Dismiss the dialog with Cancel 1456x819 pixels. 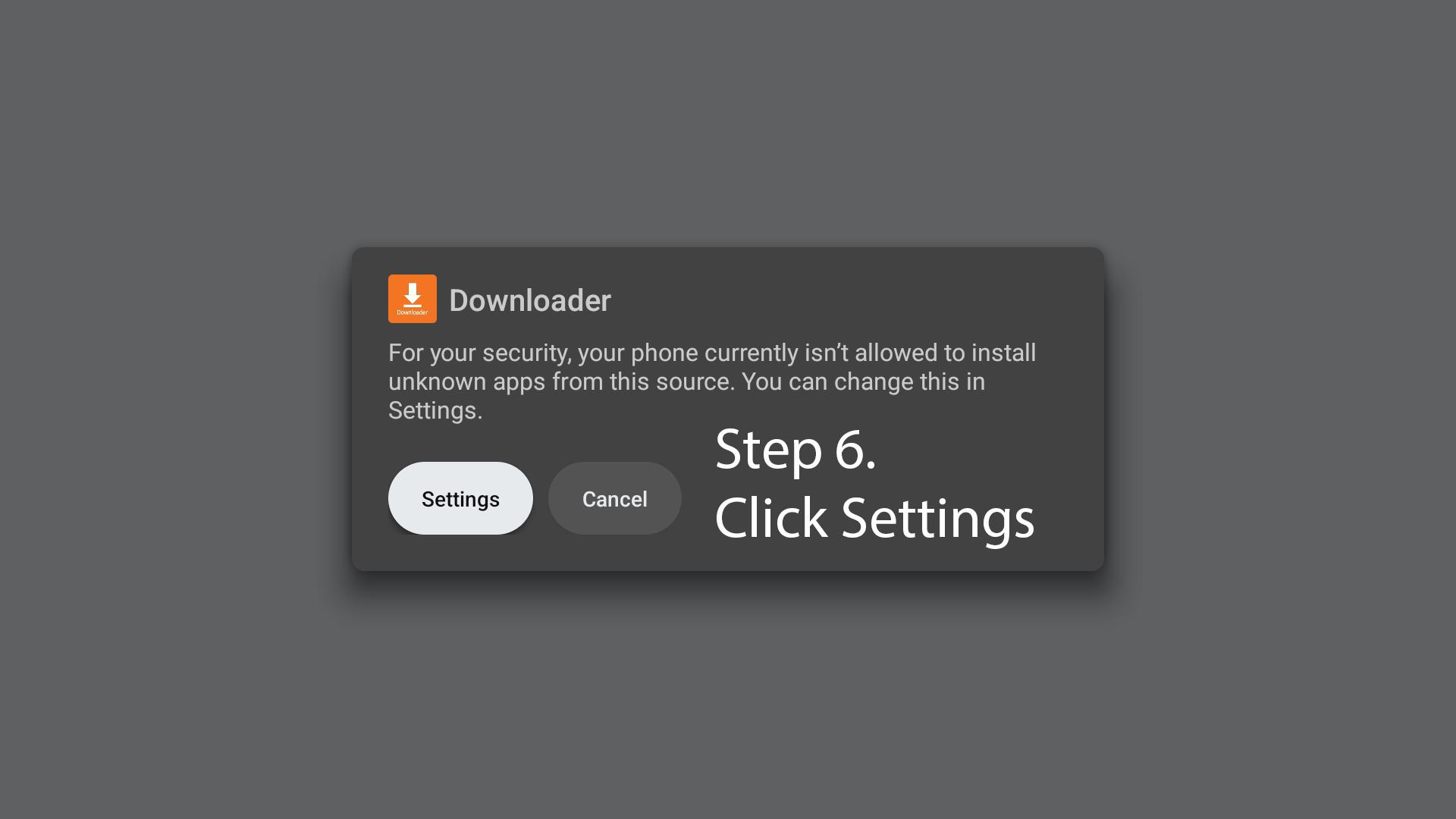[x=614, y=498]
